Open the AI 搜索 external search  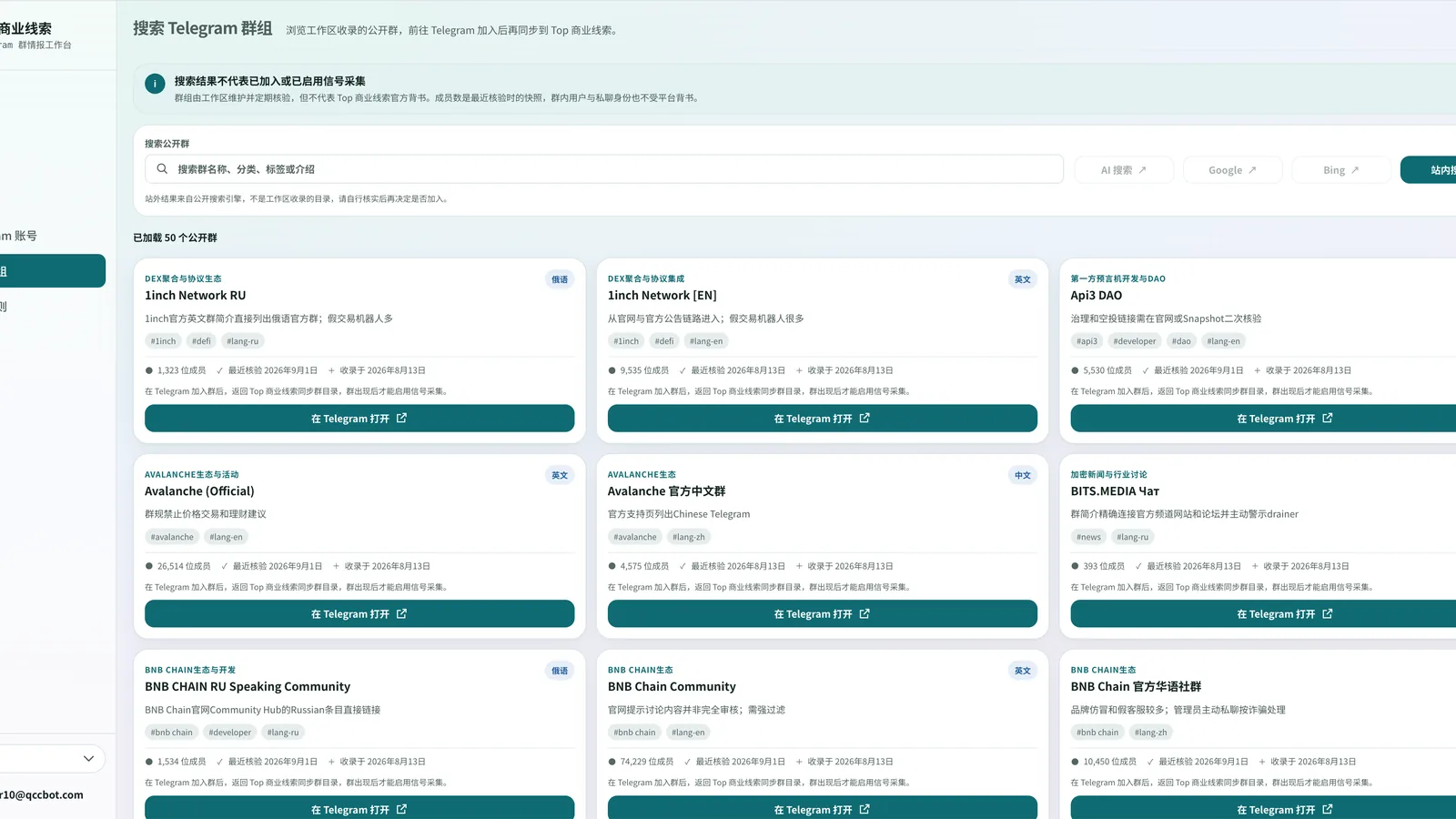click(1124, 170)
